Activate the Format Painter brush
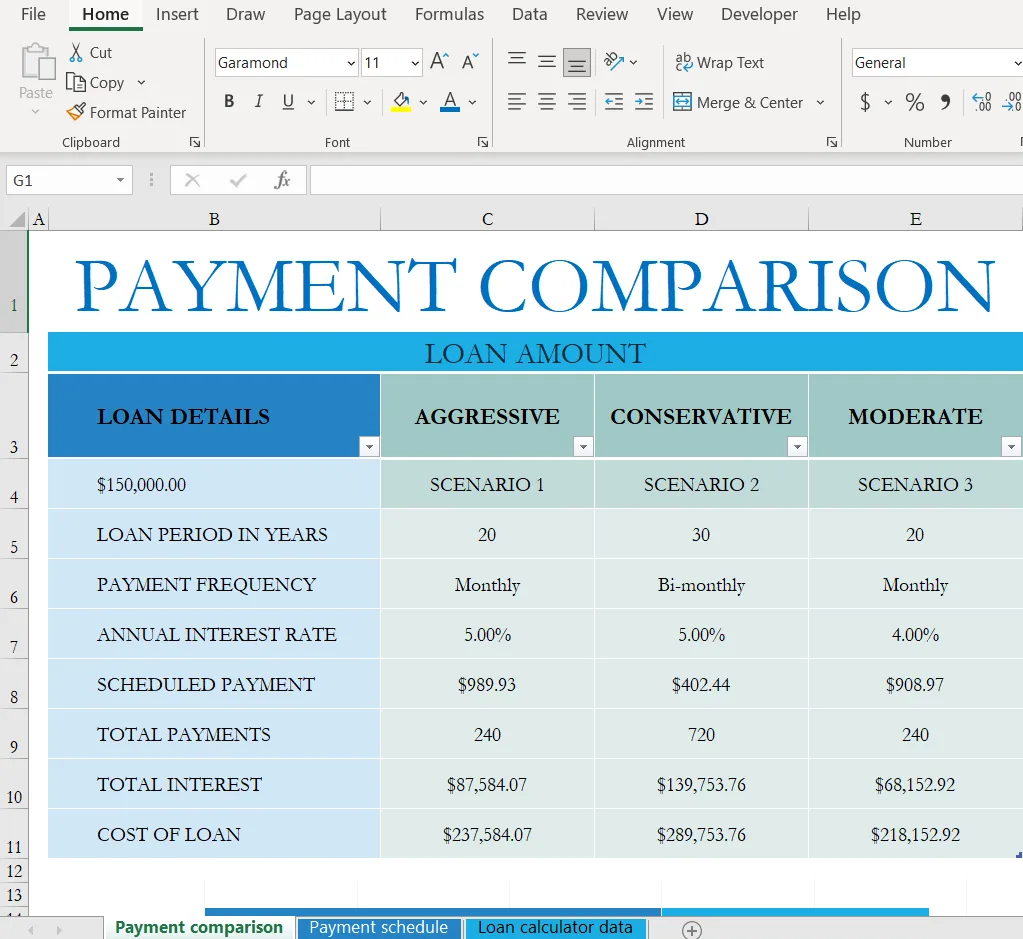The height and width of the screenshot is (939, 1023). 76,112
